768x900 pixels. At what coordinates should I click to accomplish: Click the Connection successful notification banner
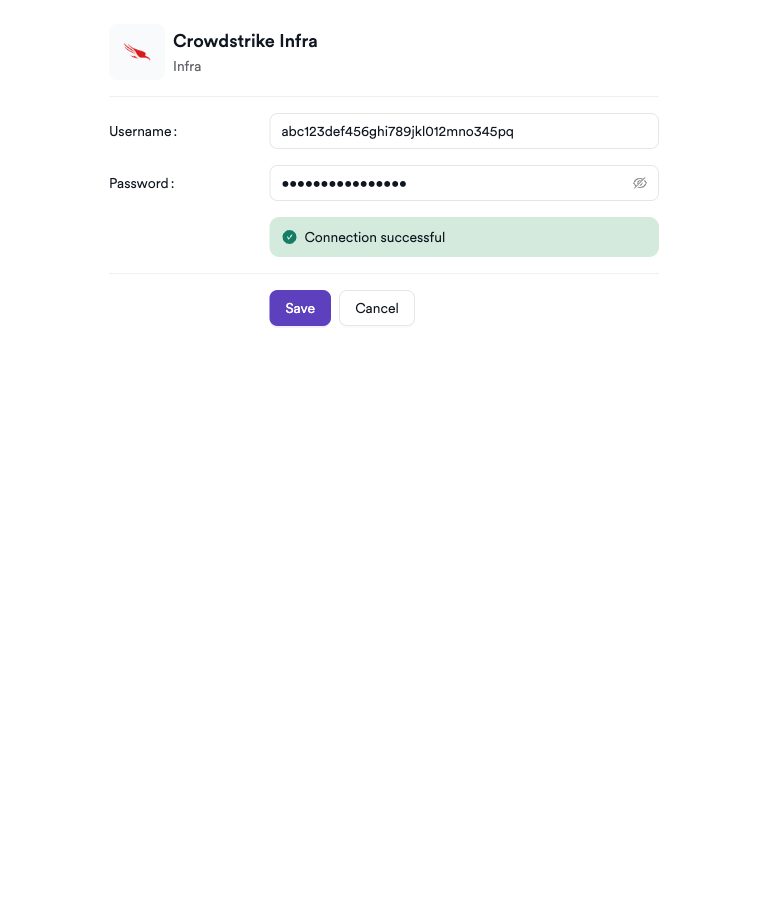click(x=464, y=237)
